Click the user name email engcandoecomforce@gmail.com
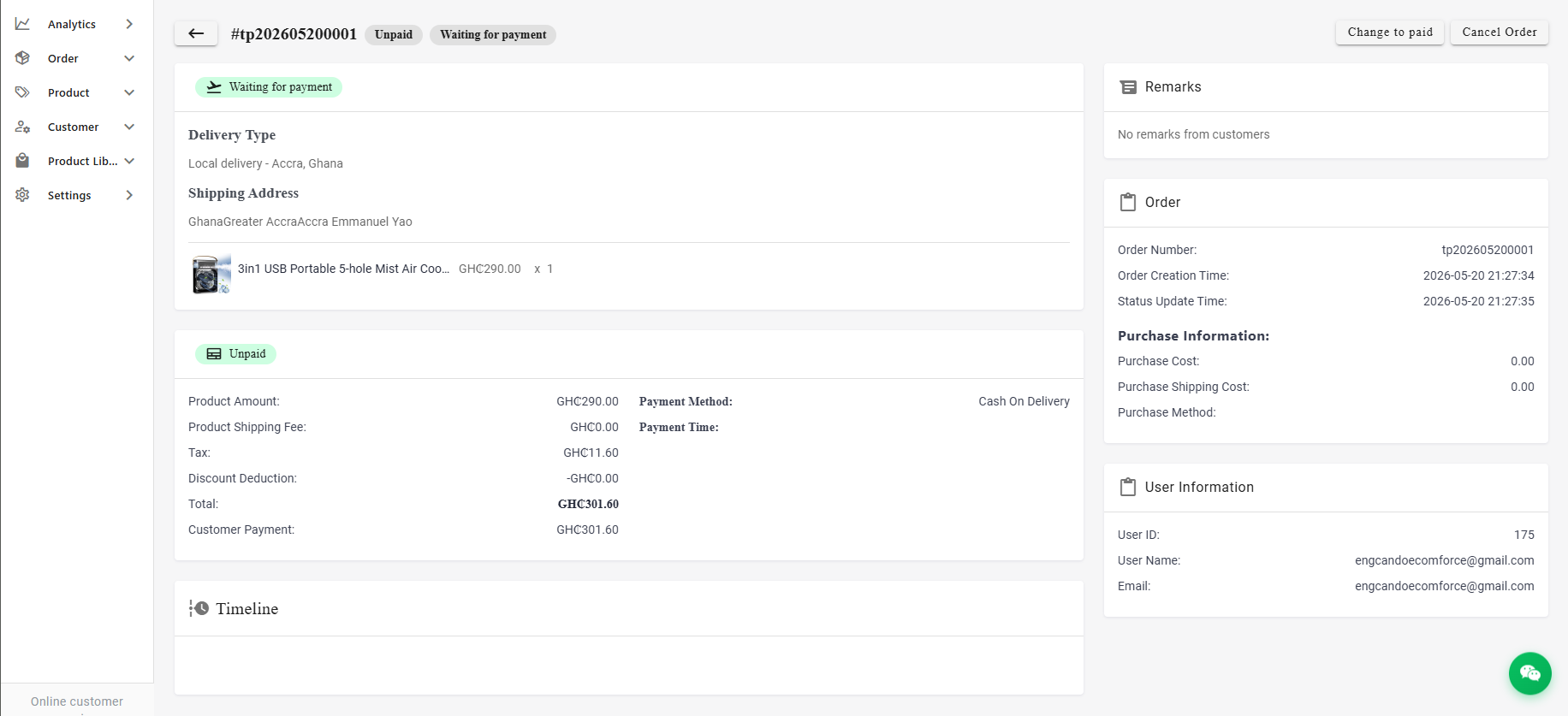 (1444, 560)
